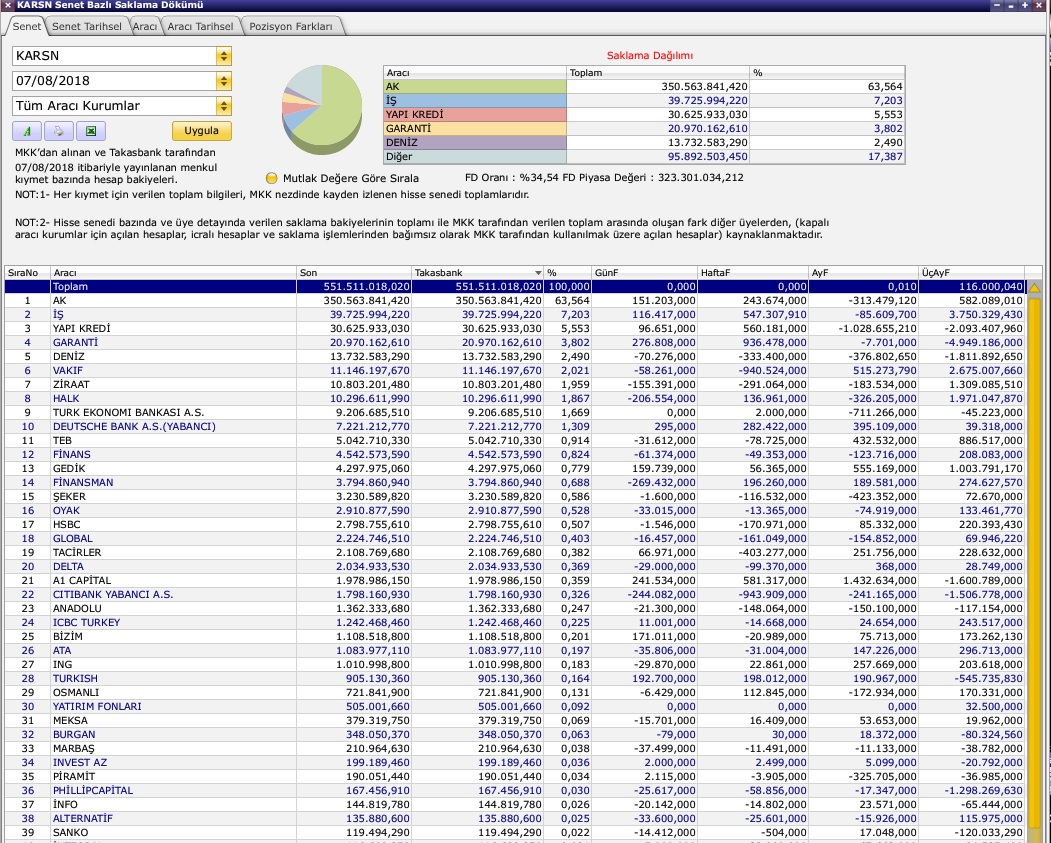
Task: Open the 'Tüm Aracı Kurumlar' dropdown arrow
Action: click(224, 106)
